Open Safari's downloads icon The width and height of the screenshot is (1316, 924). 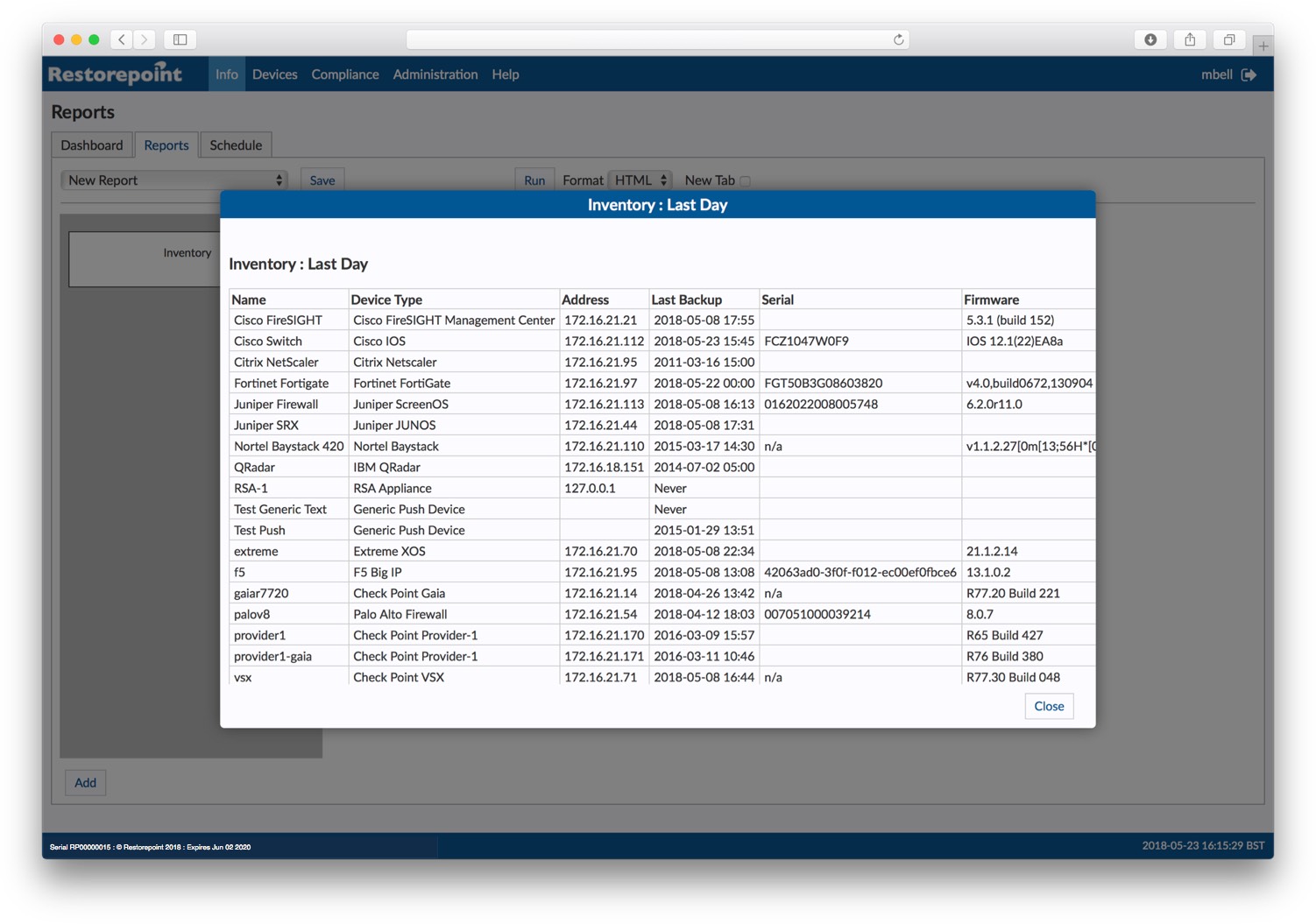1150,39
